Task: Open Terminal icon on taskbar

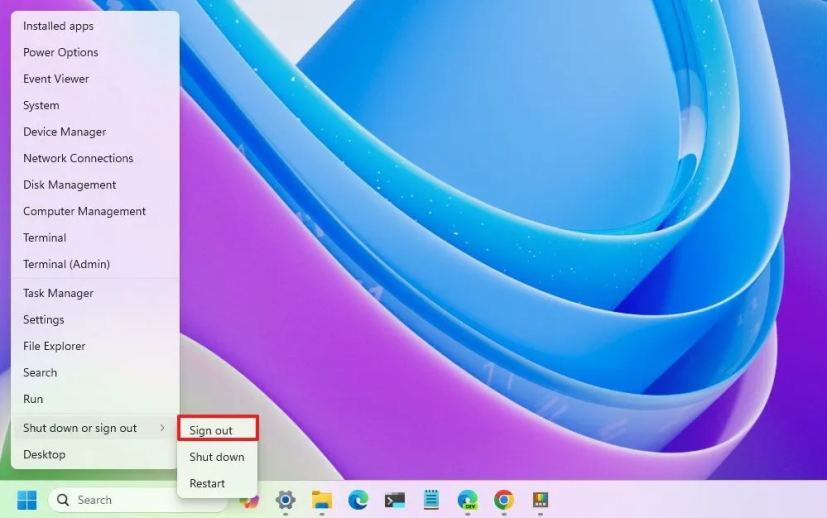Action: (x=395, y=500)
